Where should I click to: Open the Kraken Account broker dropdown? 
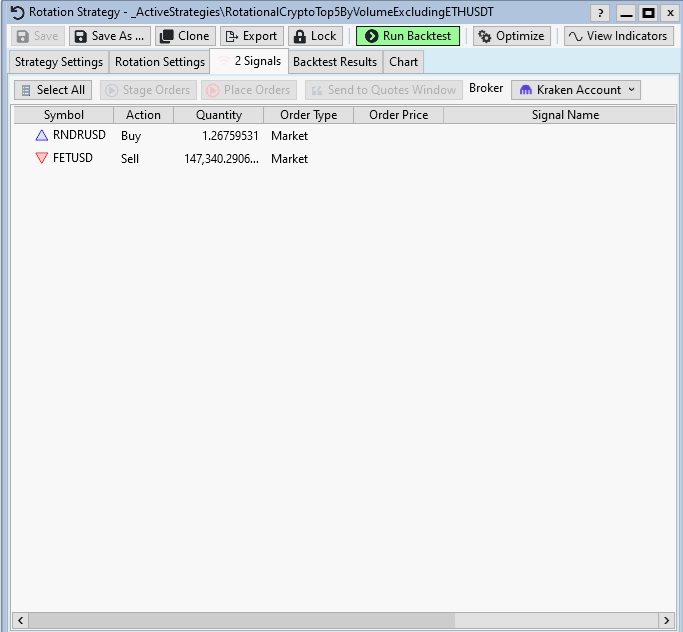point(577,90)
